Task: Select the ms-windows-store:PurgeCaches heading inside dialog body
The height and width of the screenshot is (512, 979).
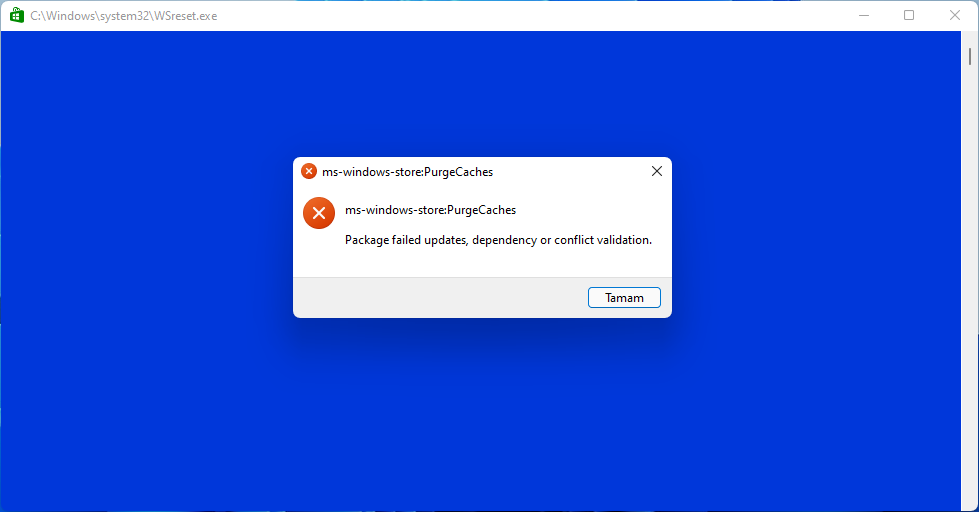Action: point(431,210)
